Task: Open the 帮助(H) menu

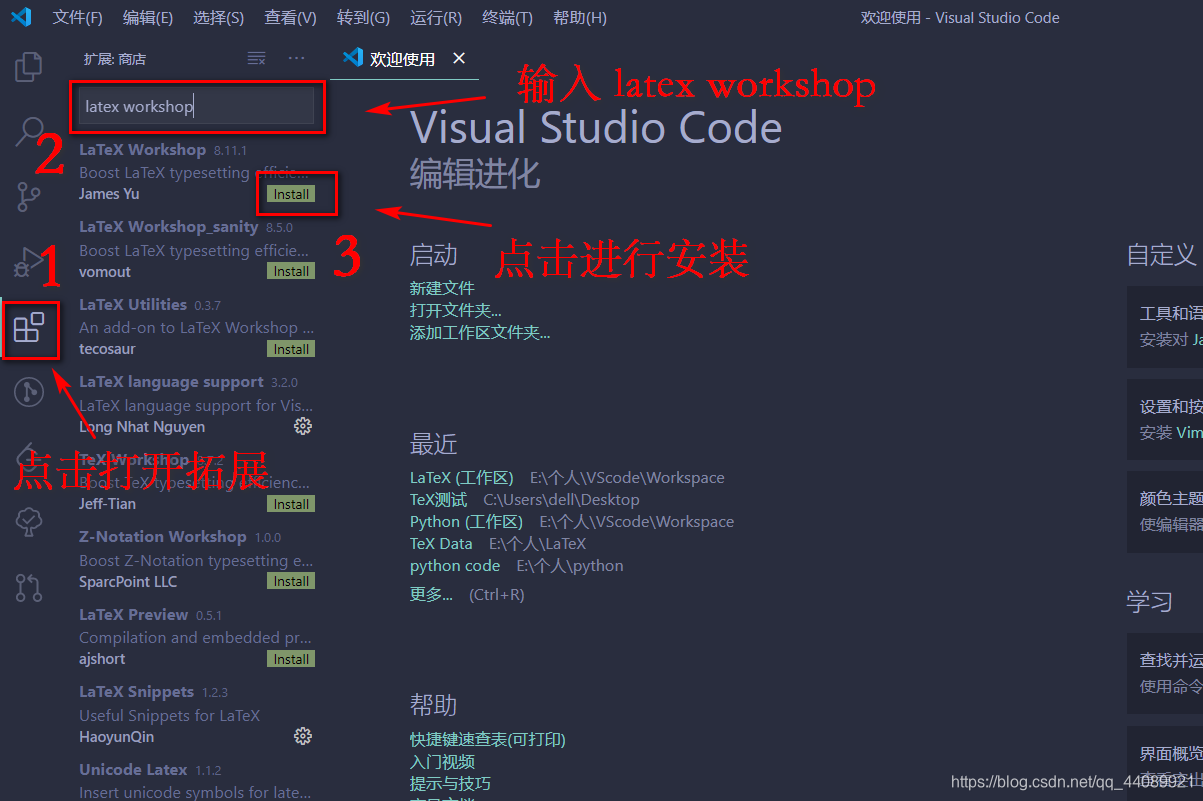Action: coord(580,18)
